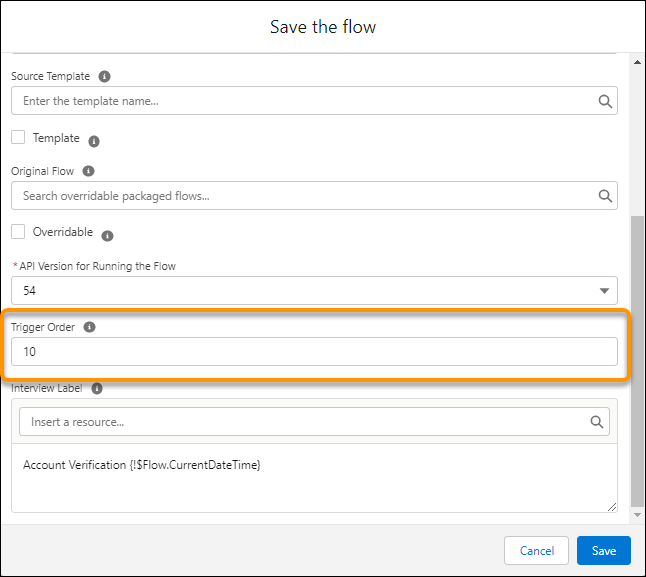Click the search icon in Insert a resource field
The width and height of the screenshot is (646, 577).
(x=596, y=422)
